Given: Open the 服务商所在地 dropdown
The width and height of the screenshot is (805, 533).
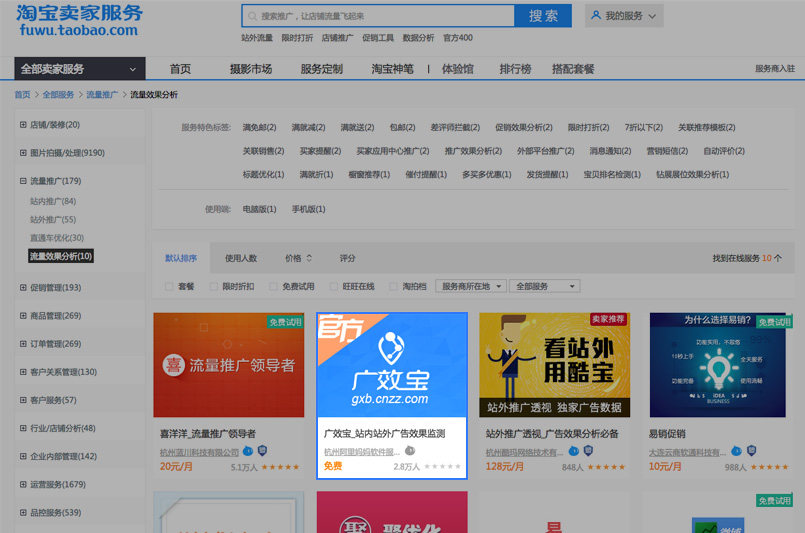Looking at the screenshot, I should pos(471,286).
